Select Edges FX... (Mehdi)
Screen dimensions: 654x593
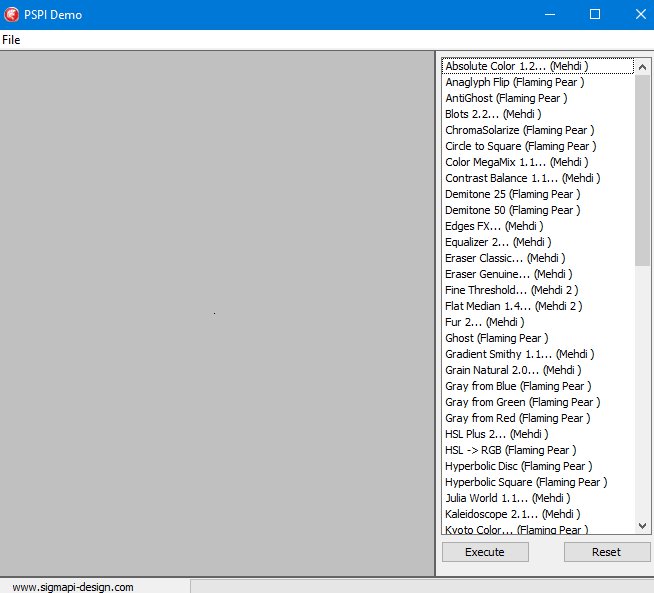(538, 226)
